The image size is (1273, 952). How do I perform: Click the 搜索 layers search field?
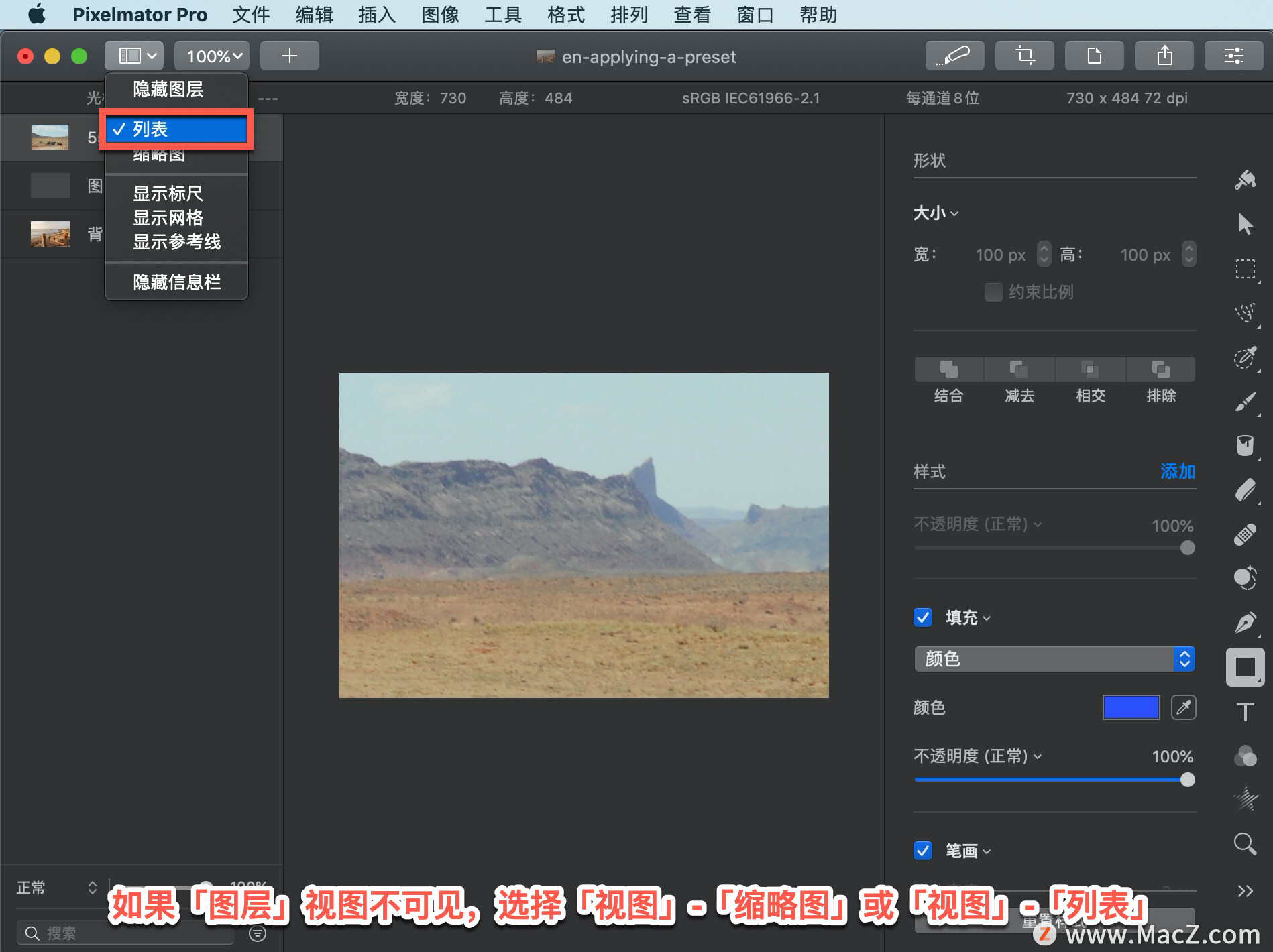125,933
